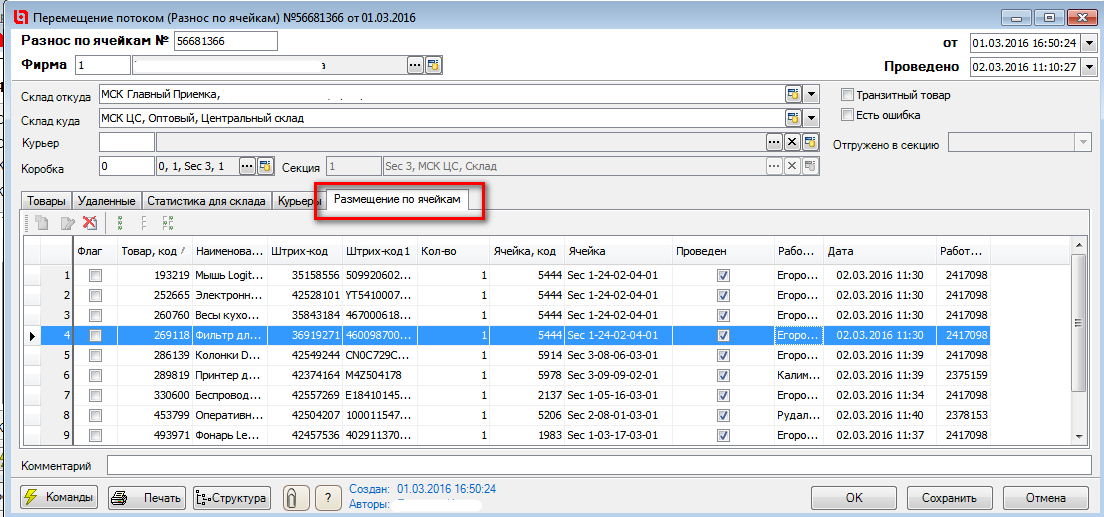Expand the Отгружено в секцию combo box
Image resolution: width=1104 pixels, height=517 pixels.
pyautogui.click(x=1082, y=144)
